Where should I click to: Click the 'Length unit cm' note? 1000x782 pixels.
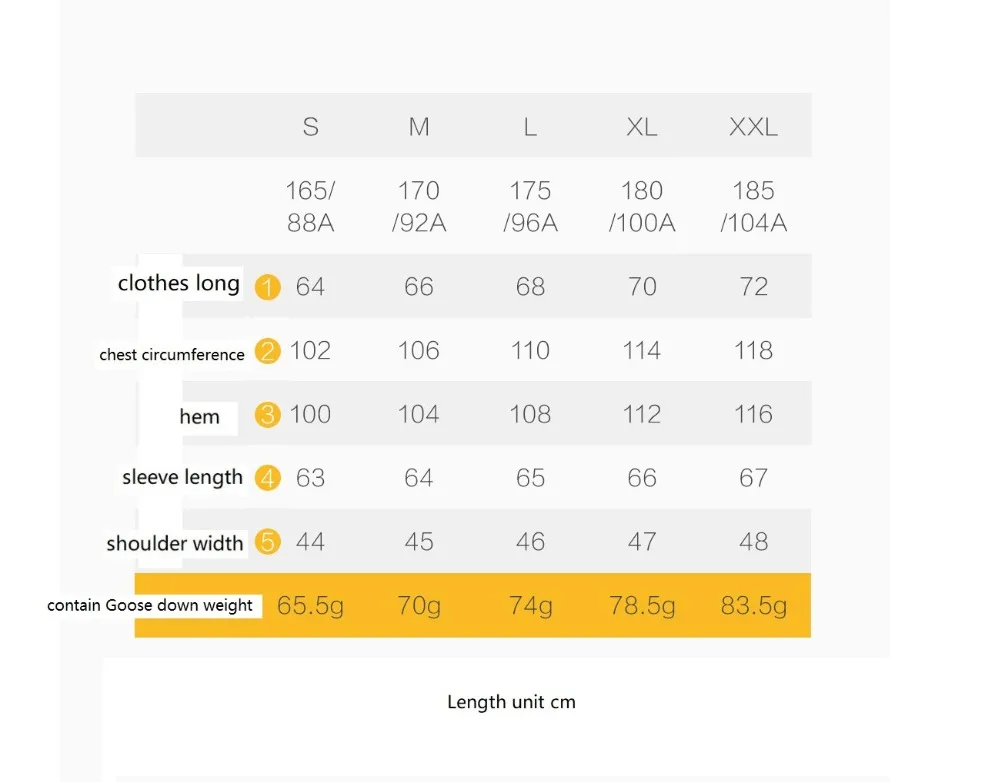(511, 702)
